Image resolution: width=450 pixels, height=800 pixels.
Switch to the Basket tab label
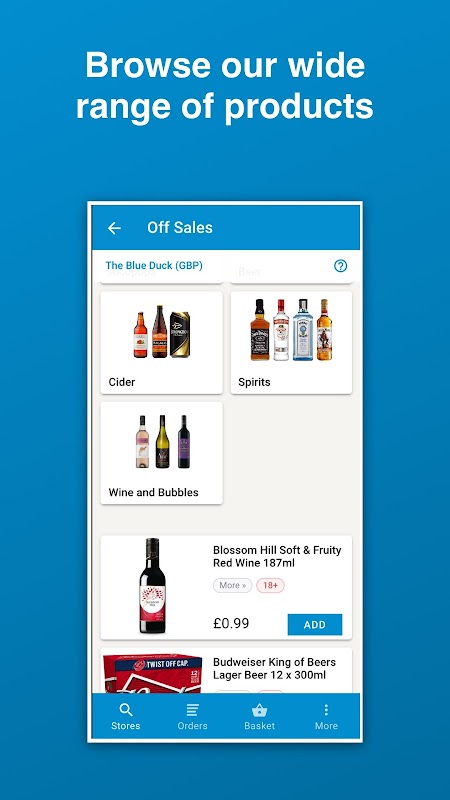coord(260,726)
